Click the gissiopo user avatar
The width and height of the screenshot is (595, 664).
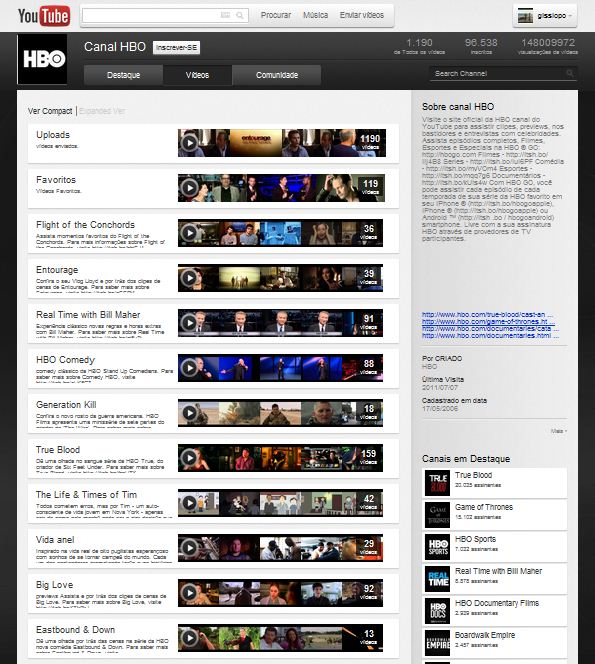[525, 16]
